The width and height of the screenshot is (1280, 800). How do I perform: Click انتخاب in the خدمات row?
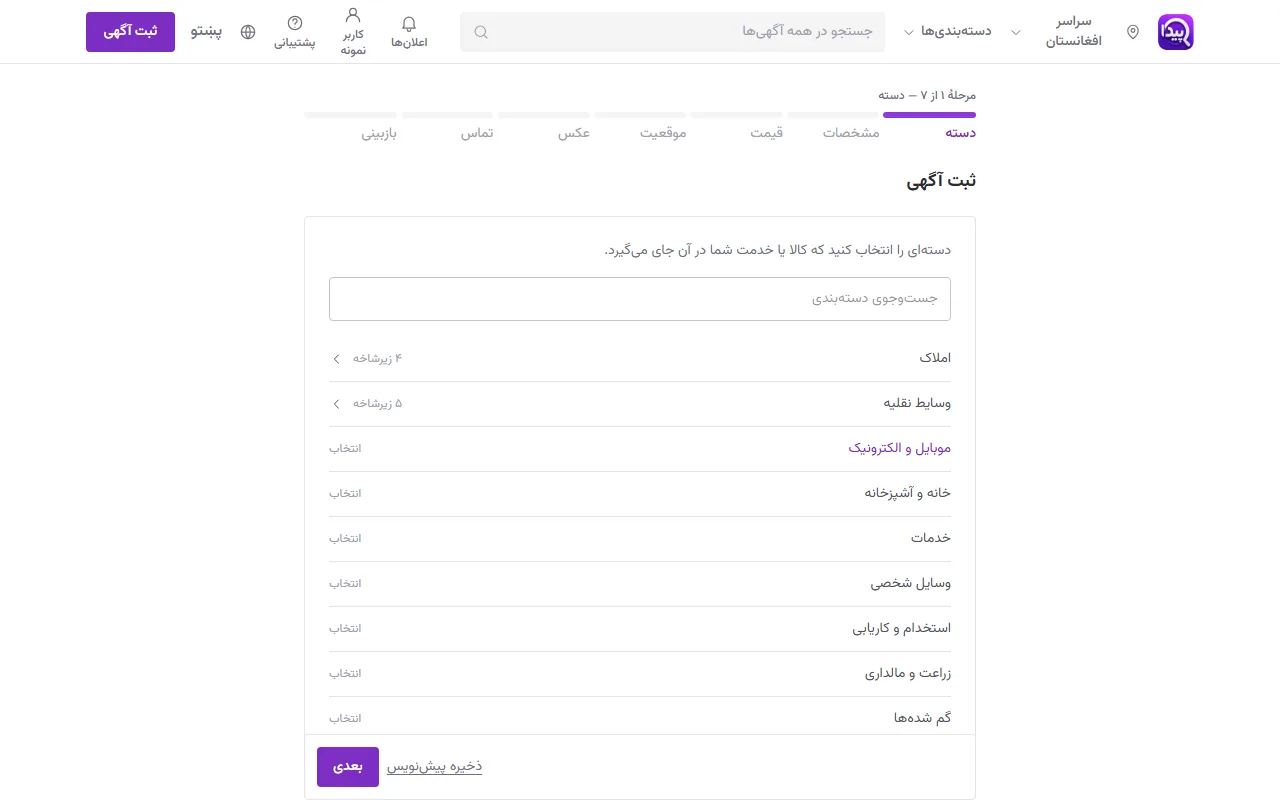pos(345,538)
